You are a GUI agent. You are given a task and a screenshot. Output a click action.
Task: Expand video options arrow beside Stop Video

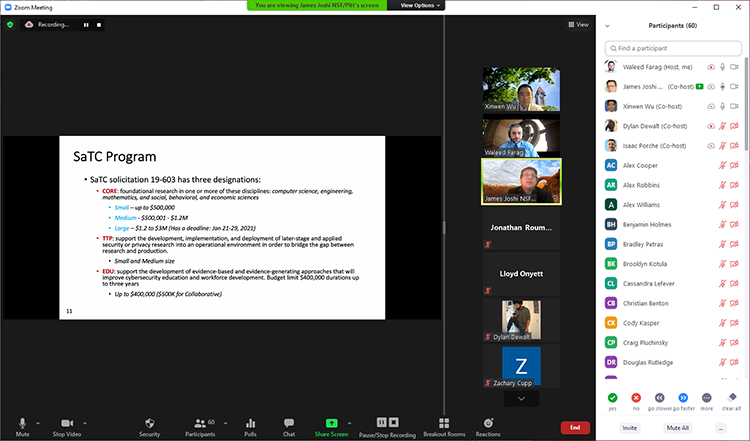click(85, 423)
